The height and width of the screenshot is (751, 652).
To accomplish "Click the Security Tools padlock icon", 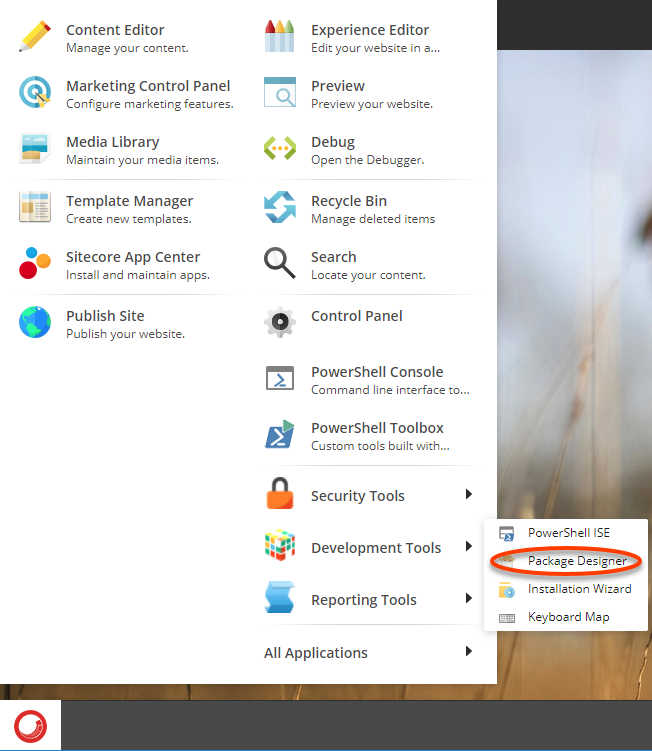I will pyautogui.click(x=280, y=493).
